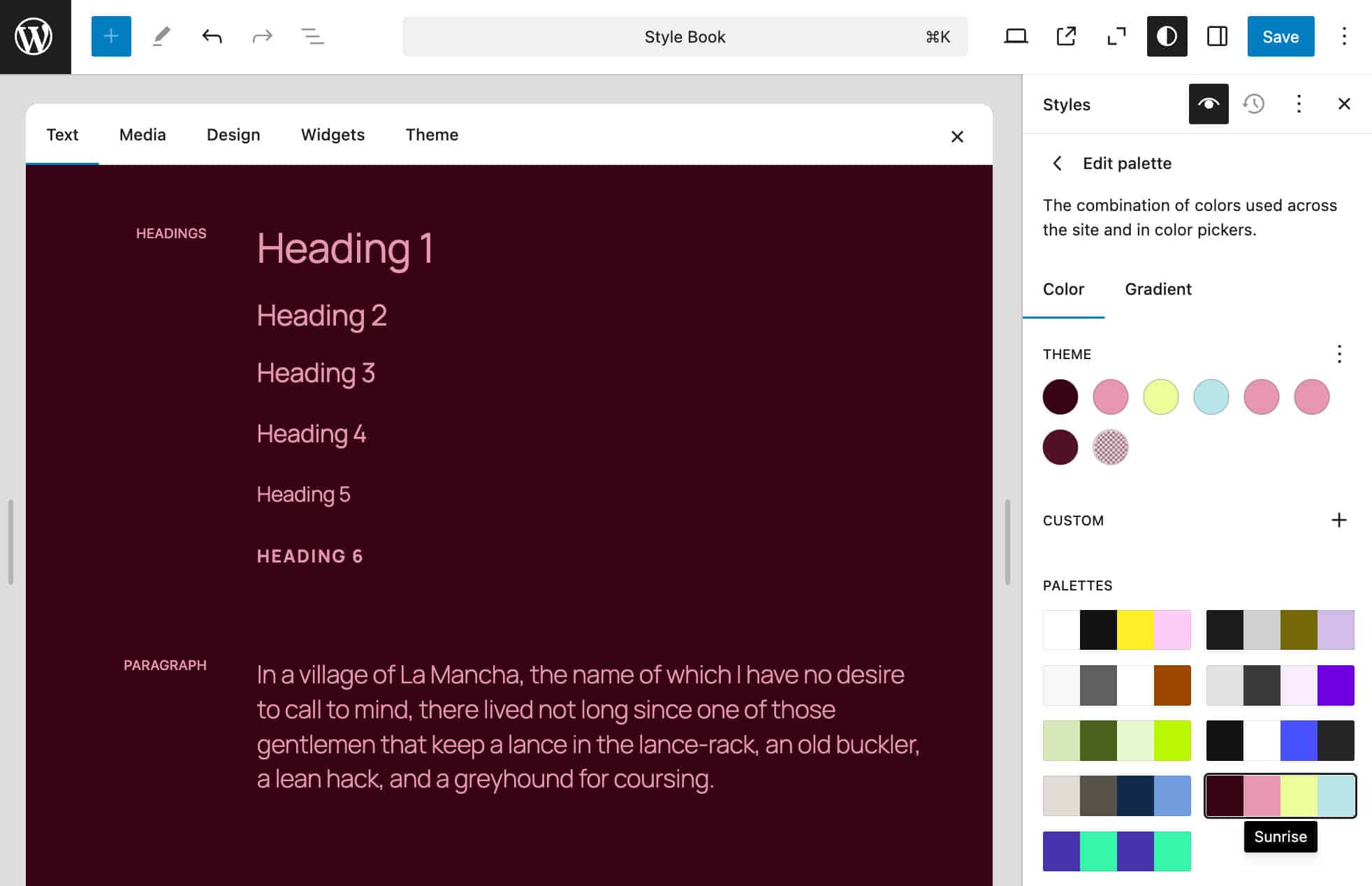1372x886 pixels.
Task: Select the Theme tab in Style Book
Action: pyautogui.click(x=432, y=134)
